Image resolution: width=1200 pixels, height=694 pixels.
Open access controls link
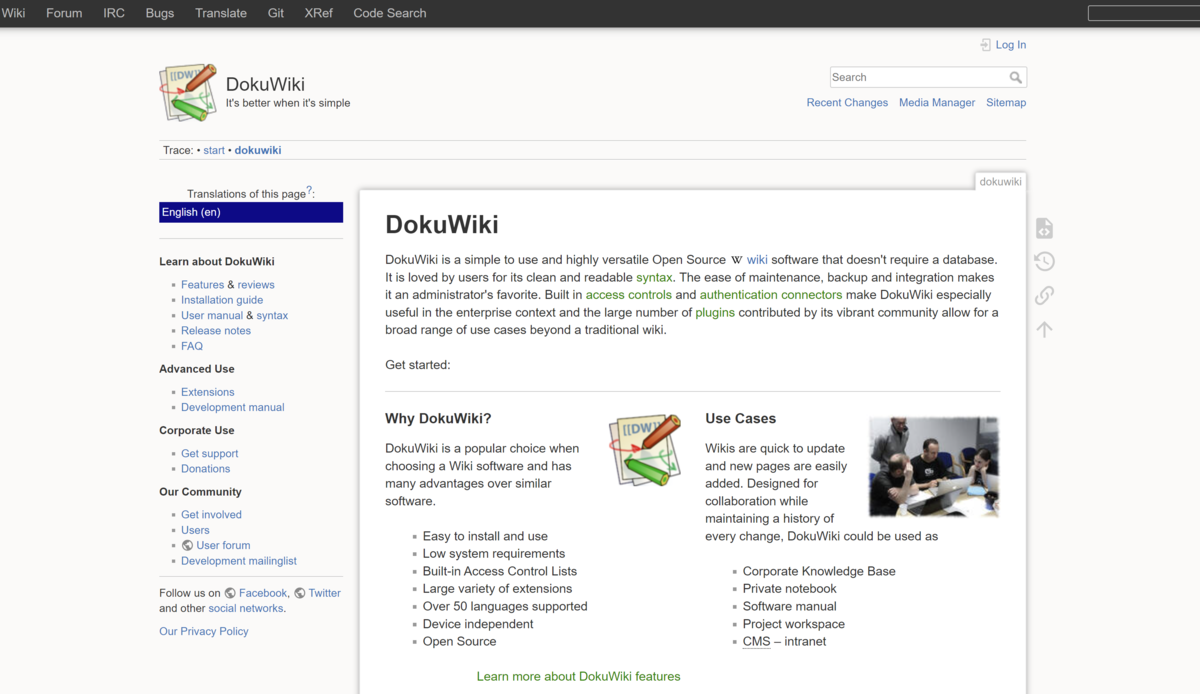click(629, 295)
